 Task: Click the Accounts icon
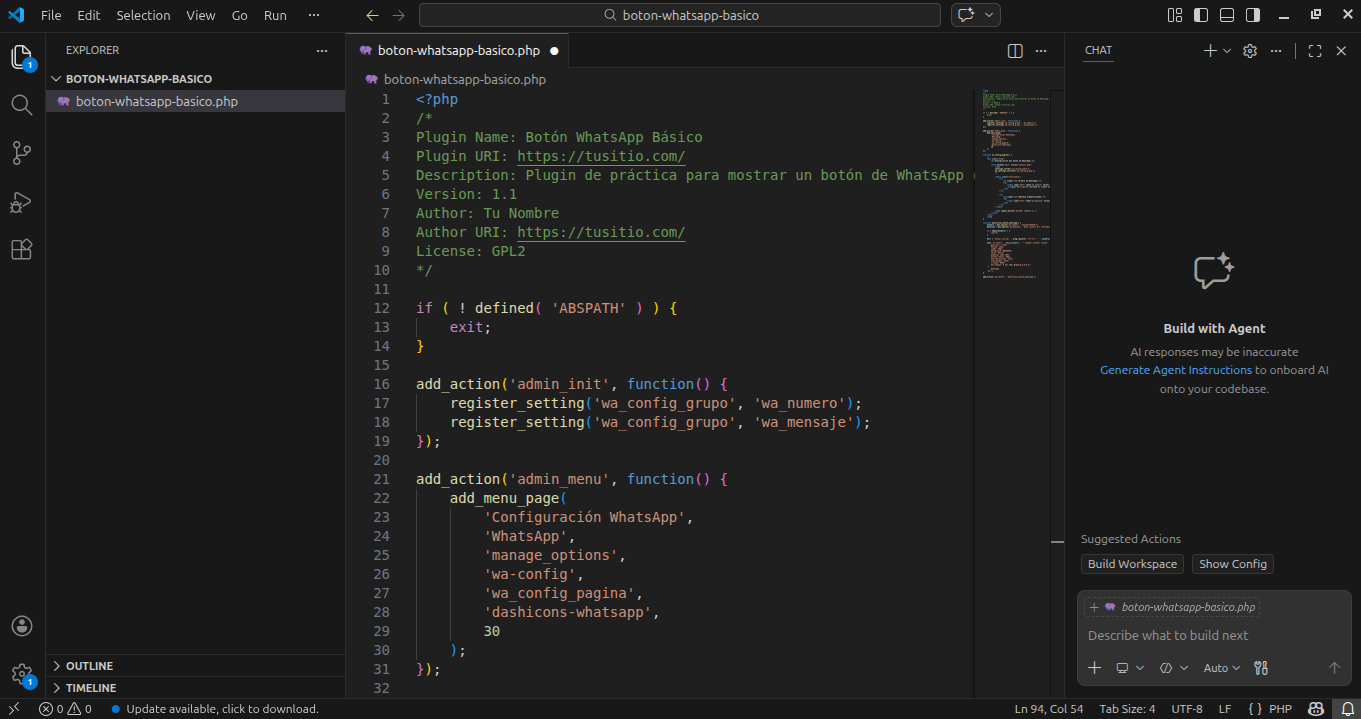(22, 626)
